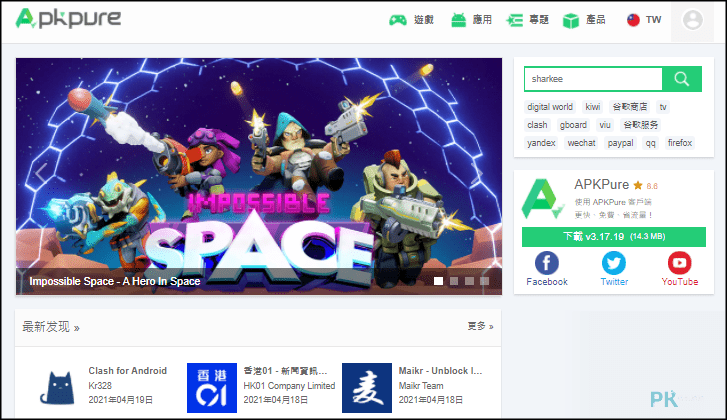Select the kiwi search tag
This screenshot has width=727, height=420.
593,107
